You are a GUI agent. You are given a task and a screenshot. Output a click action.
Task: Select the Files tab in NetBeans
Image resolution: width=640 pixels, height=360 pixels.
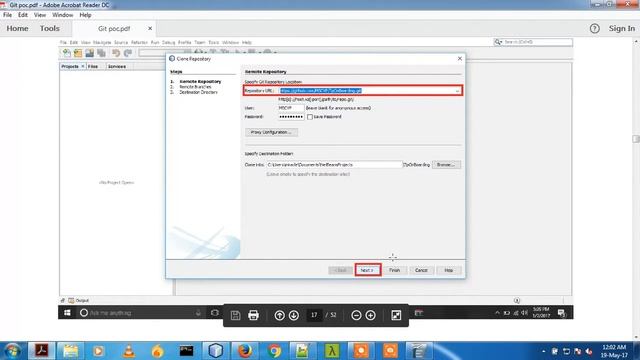pos(93,66)
